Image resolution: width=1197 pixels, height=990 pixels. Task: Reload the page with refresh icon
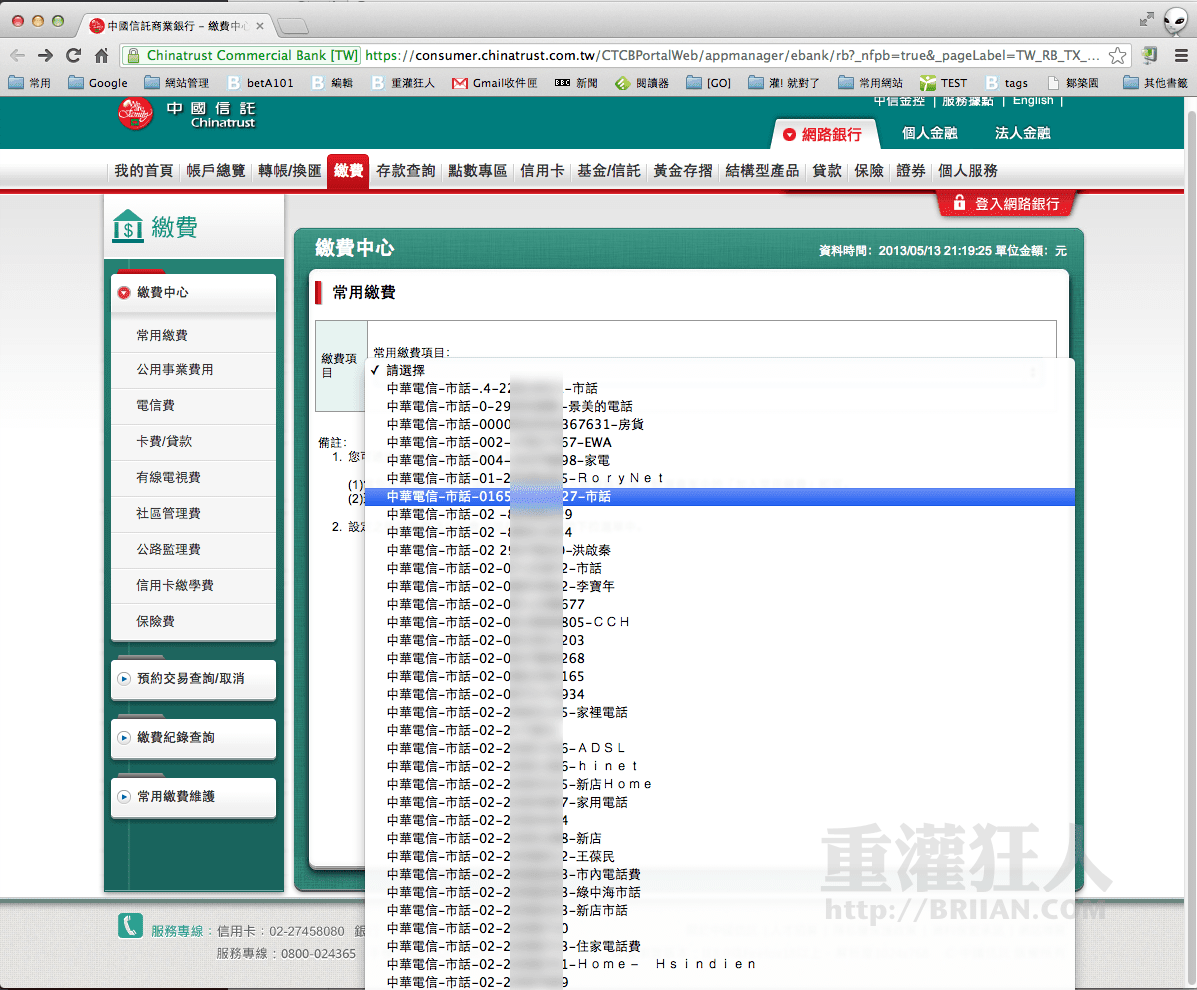73,55
